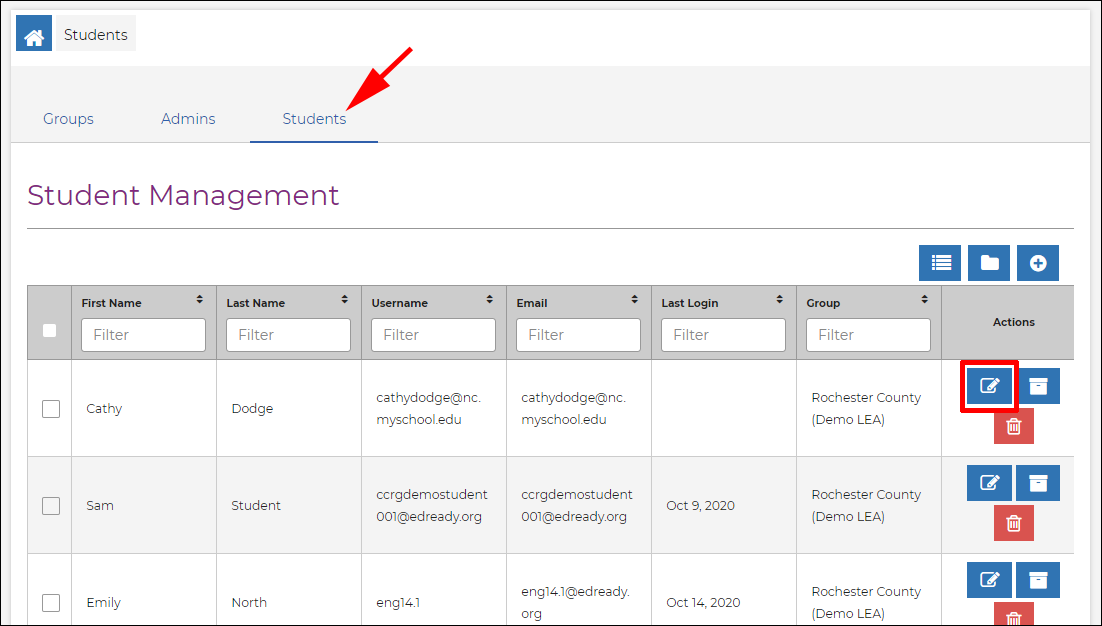
Task: Check the box for Cathy Dodge
Action: point(51,408)
